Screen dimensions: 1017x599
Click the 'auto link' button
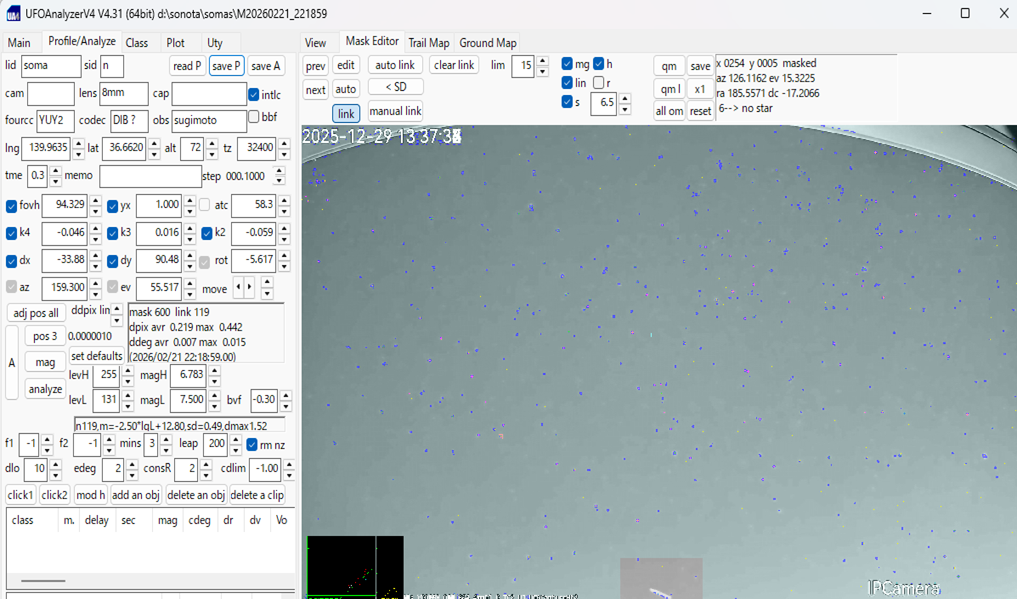pos(394,65)
